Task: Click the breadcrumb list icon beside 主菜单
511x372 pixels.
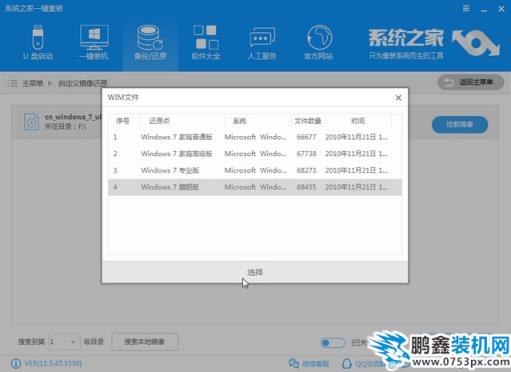Action: (13, 83)
